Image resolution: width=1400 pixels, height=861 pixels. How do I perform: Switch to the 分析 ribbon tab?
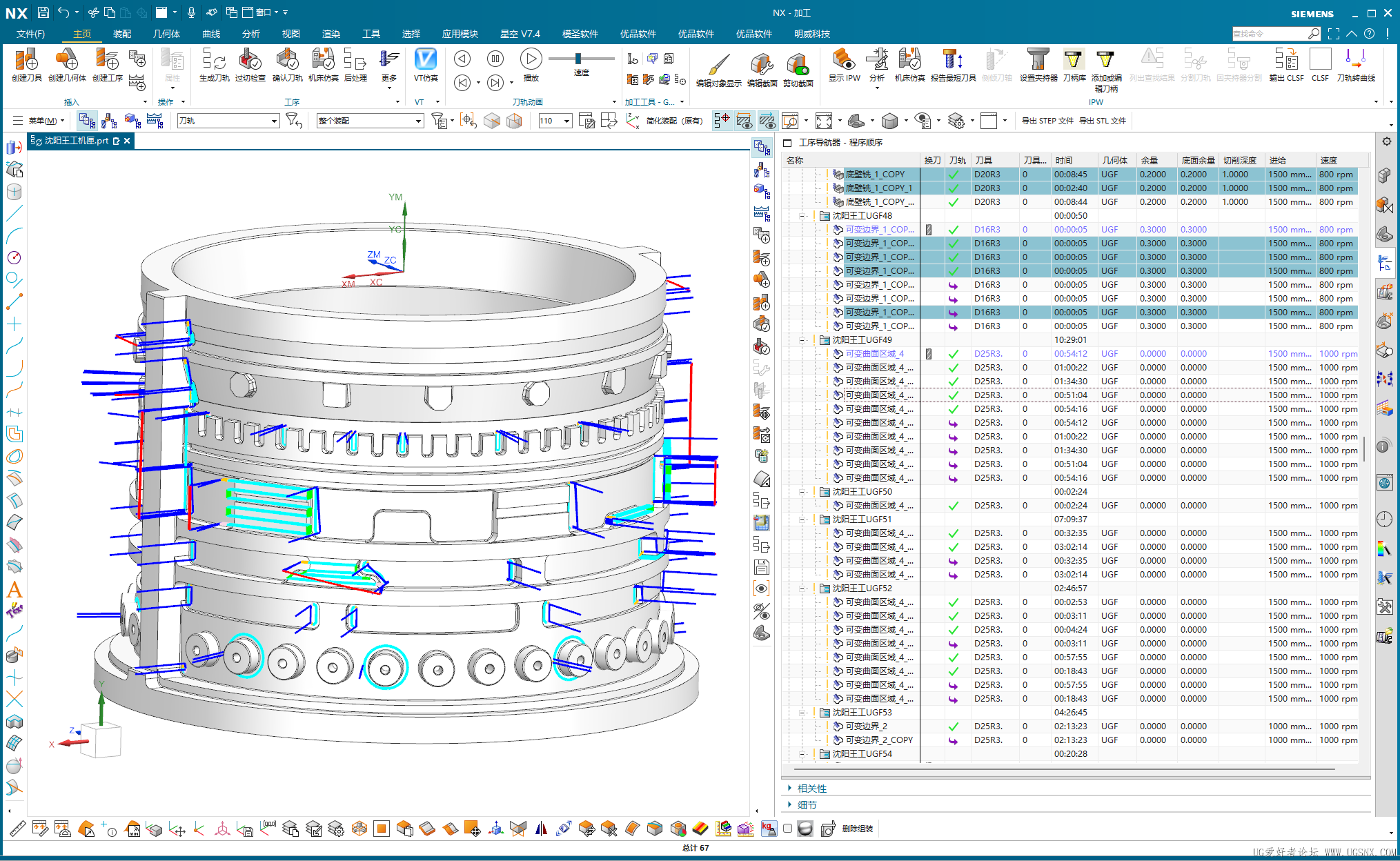click(251, 34)
